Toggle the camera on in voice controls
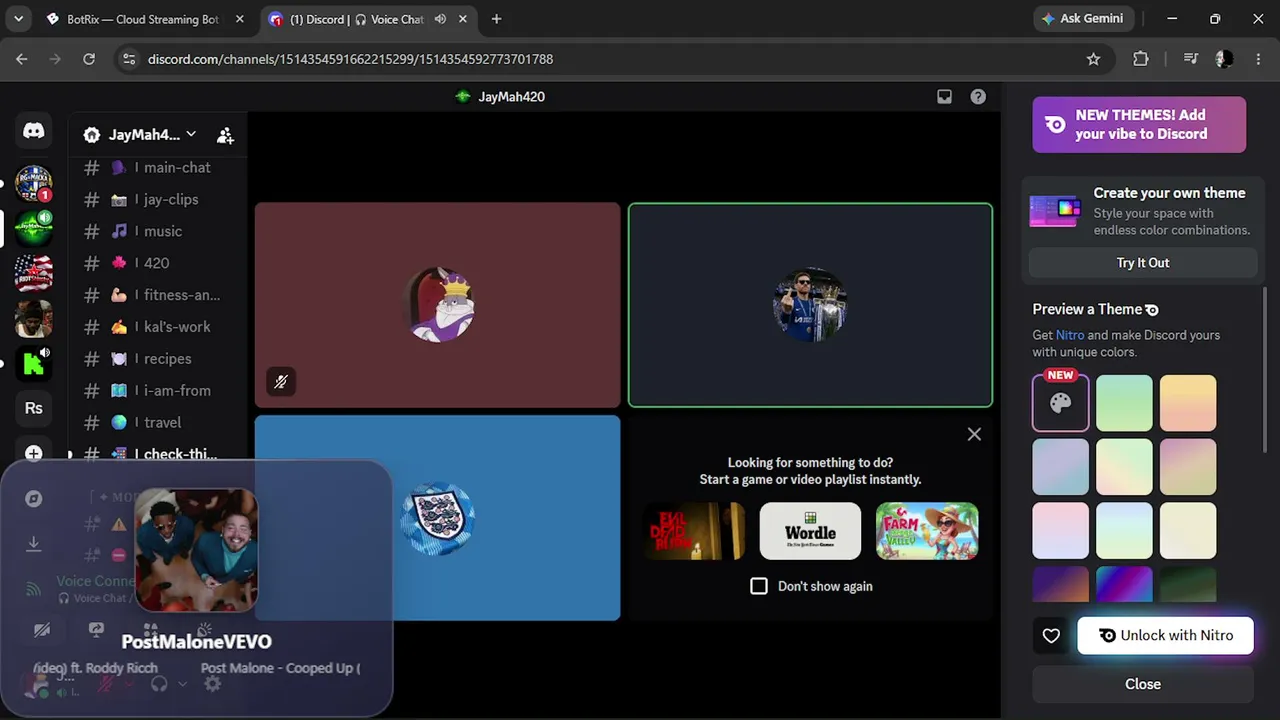 [42, 630]
